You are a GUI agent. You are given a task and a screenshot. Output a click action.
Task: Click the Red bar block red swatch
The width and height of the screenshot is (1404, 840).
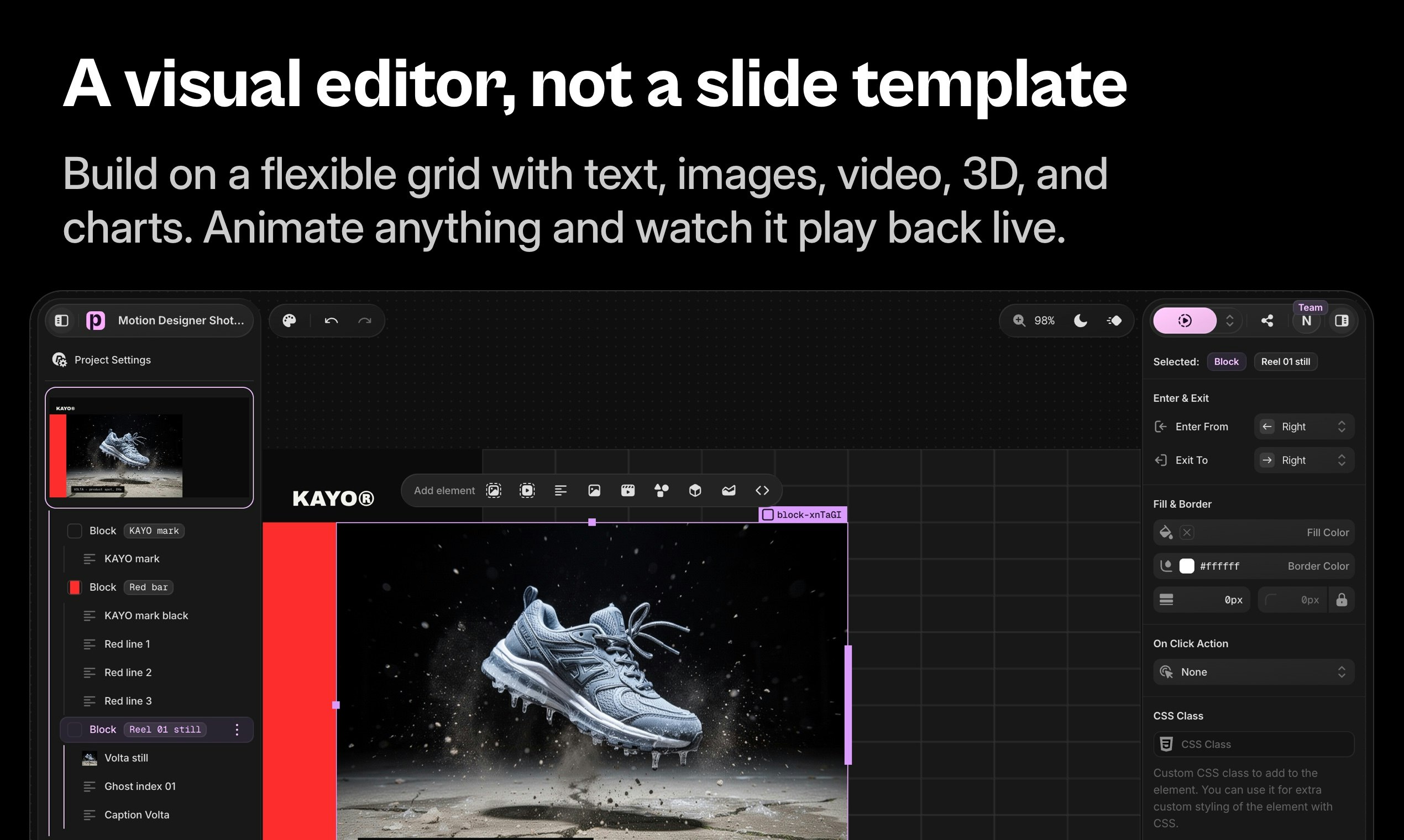click(75, 587)
